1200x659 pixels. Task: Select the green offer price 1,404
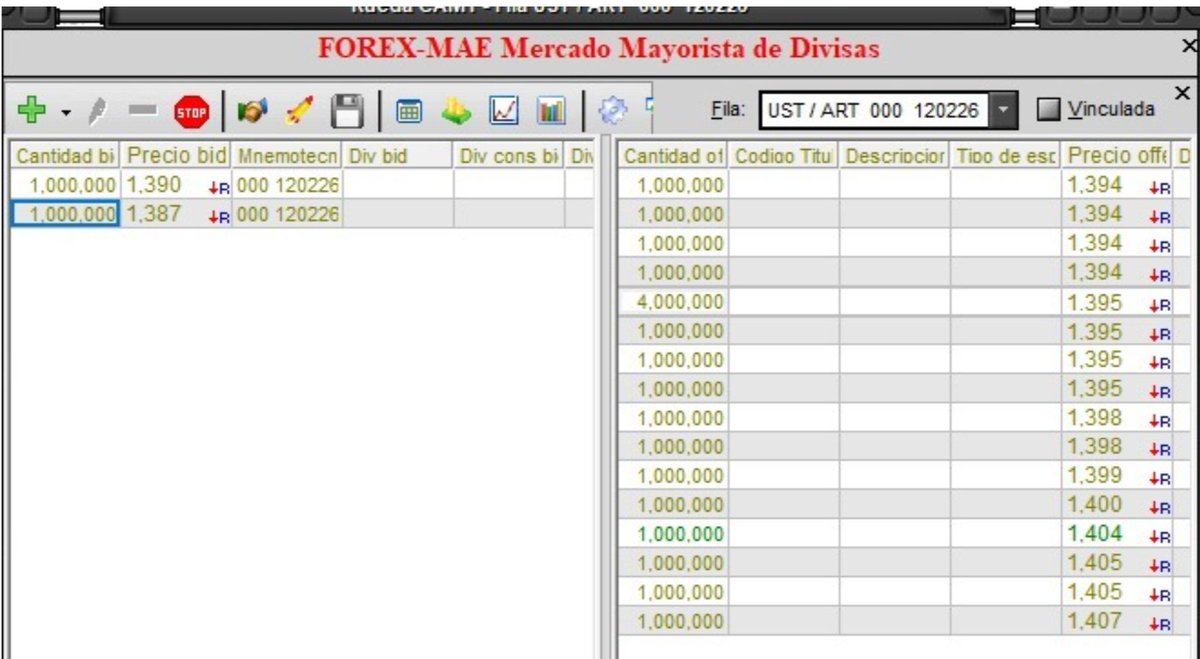[1117, 533]
